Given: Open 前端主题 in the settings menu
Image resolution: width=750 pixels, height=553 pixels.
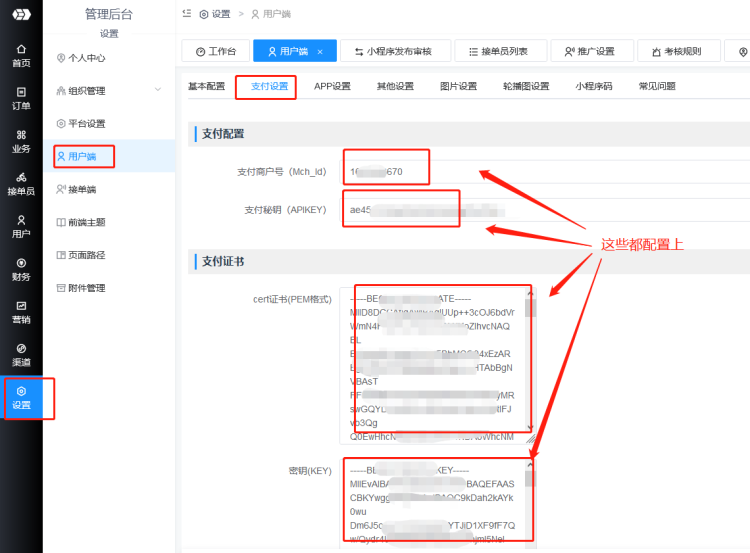Looking at the screenshot, I should click(85, 222).
